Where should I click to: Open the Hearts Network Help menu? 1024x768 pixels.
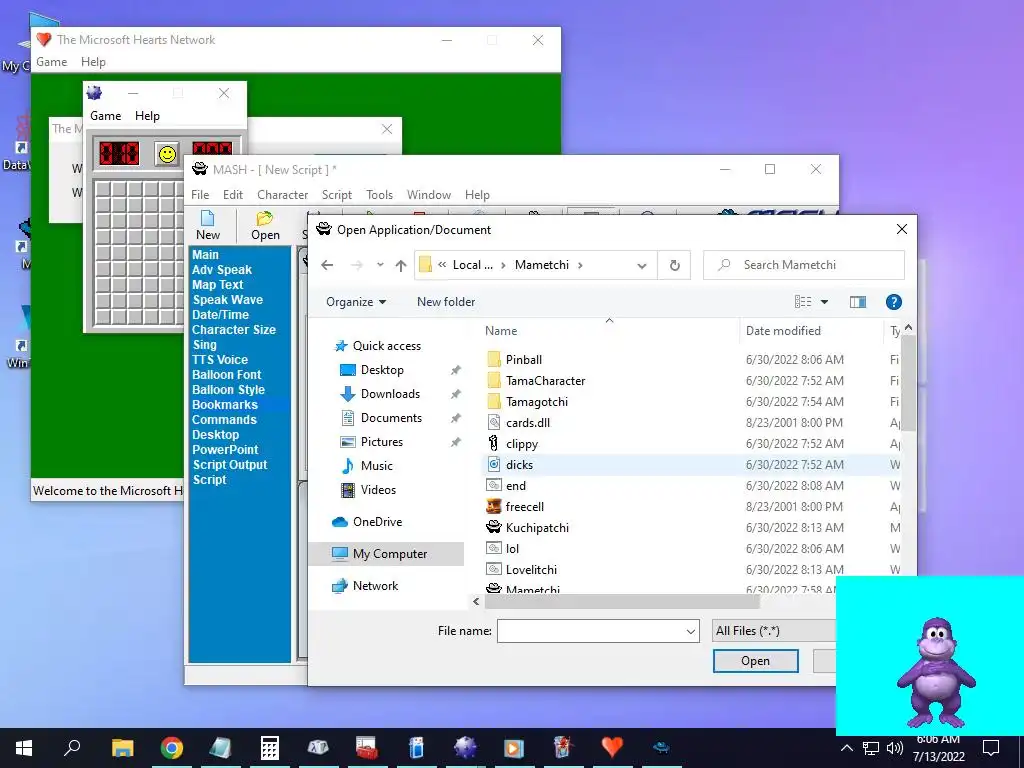[x=93, y=62]
